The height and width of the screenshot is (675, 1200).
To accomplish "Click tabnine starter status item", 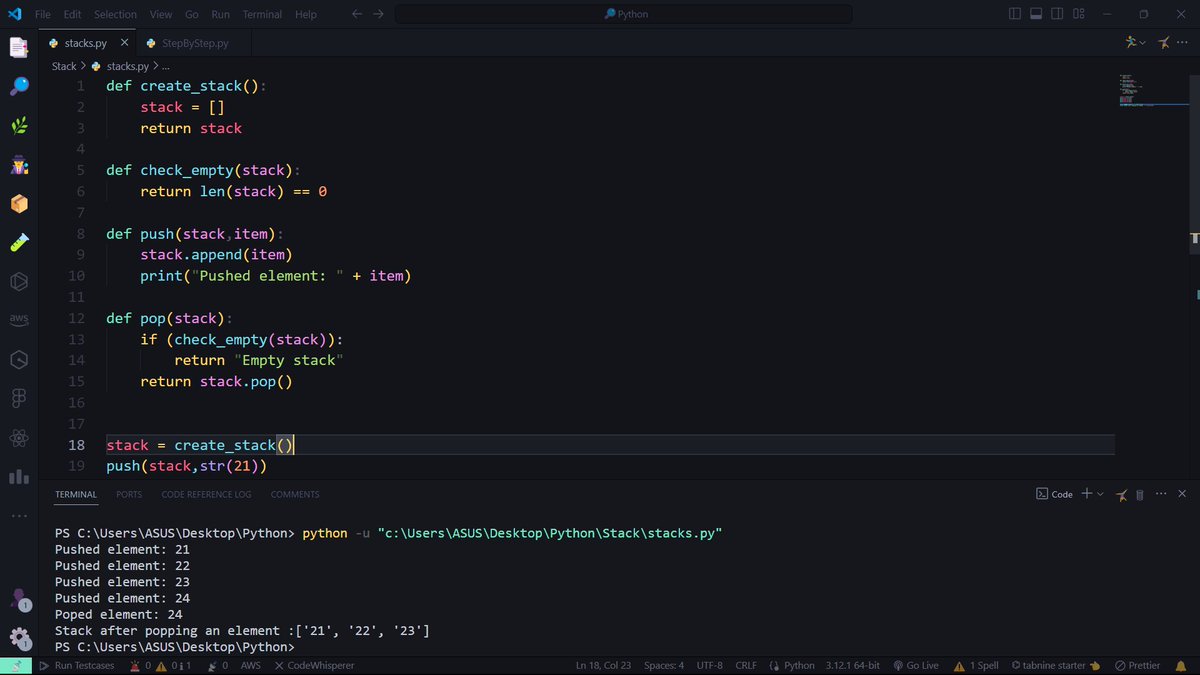I will tap(1055, 665).
